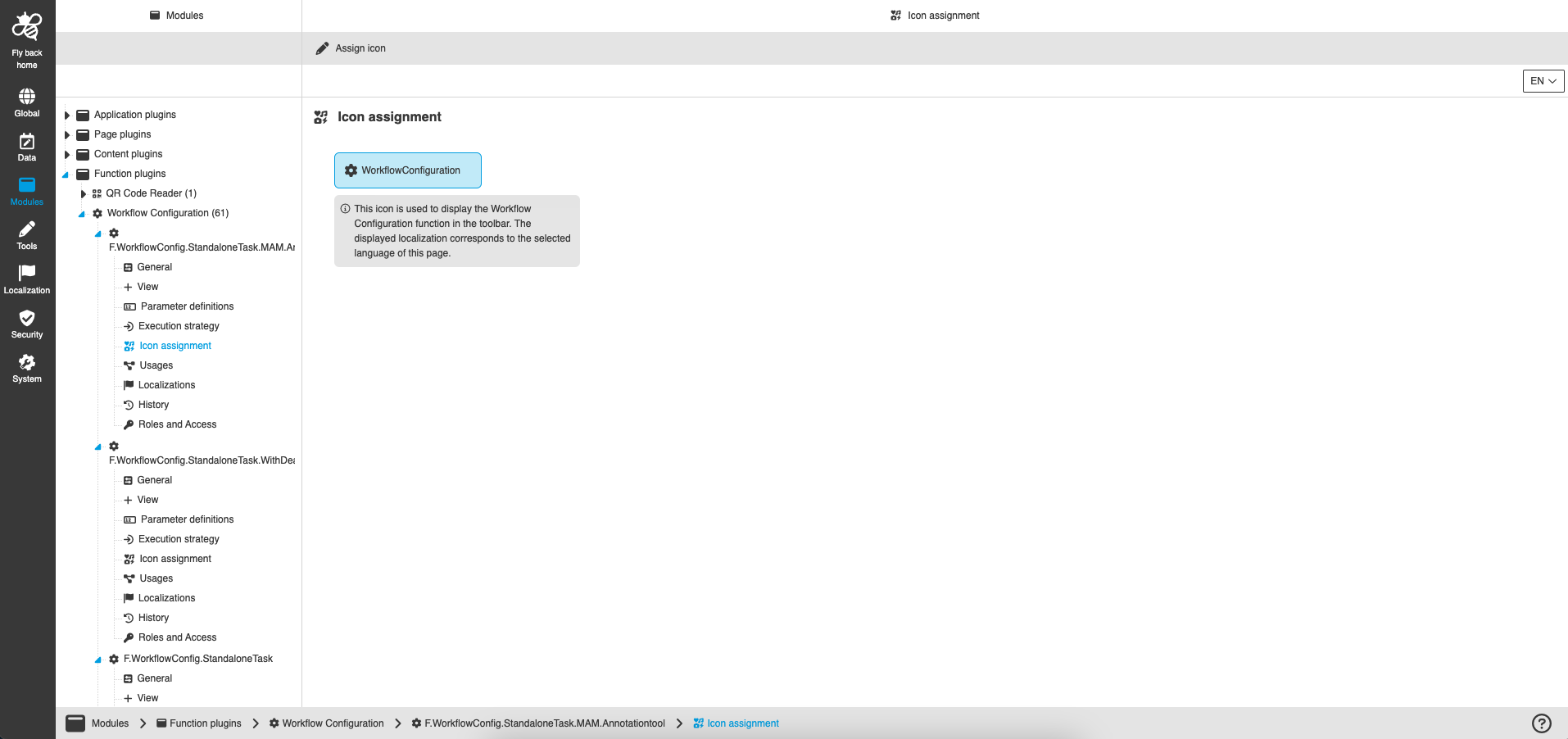Select the WorkflowConfiguration icon tile
The height and width of the screenshot is (739, 1568).
pos(408,170)
